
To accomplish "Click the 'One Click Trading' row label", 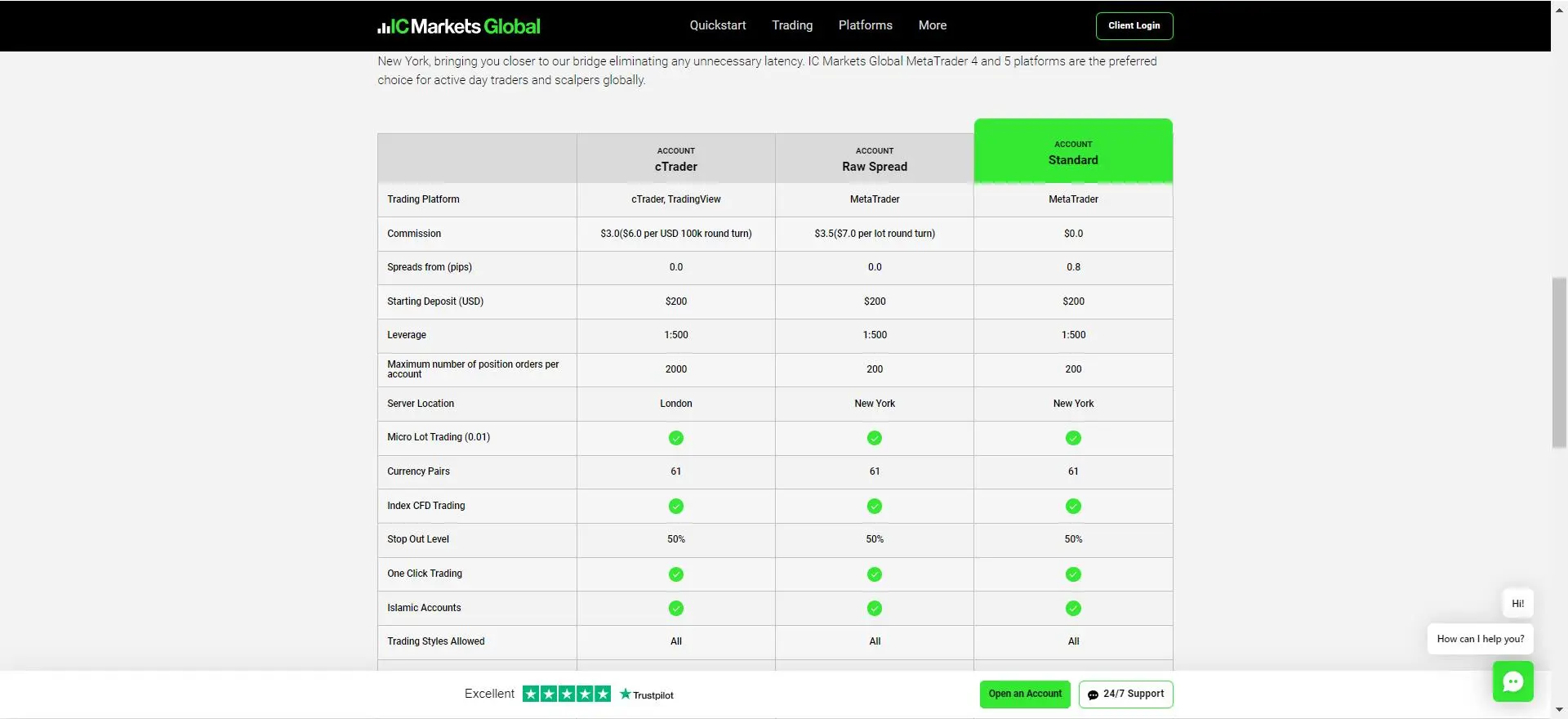I will pyautogui.click(x=425, y=574).
